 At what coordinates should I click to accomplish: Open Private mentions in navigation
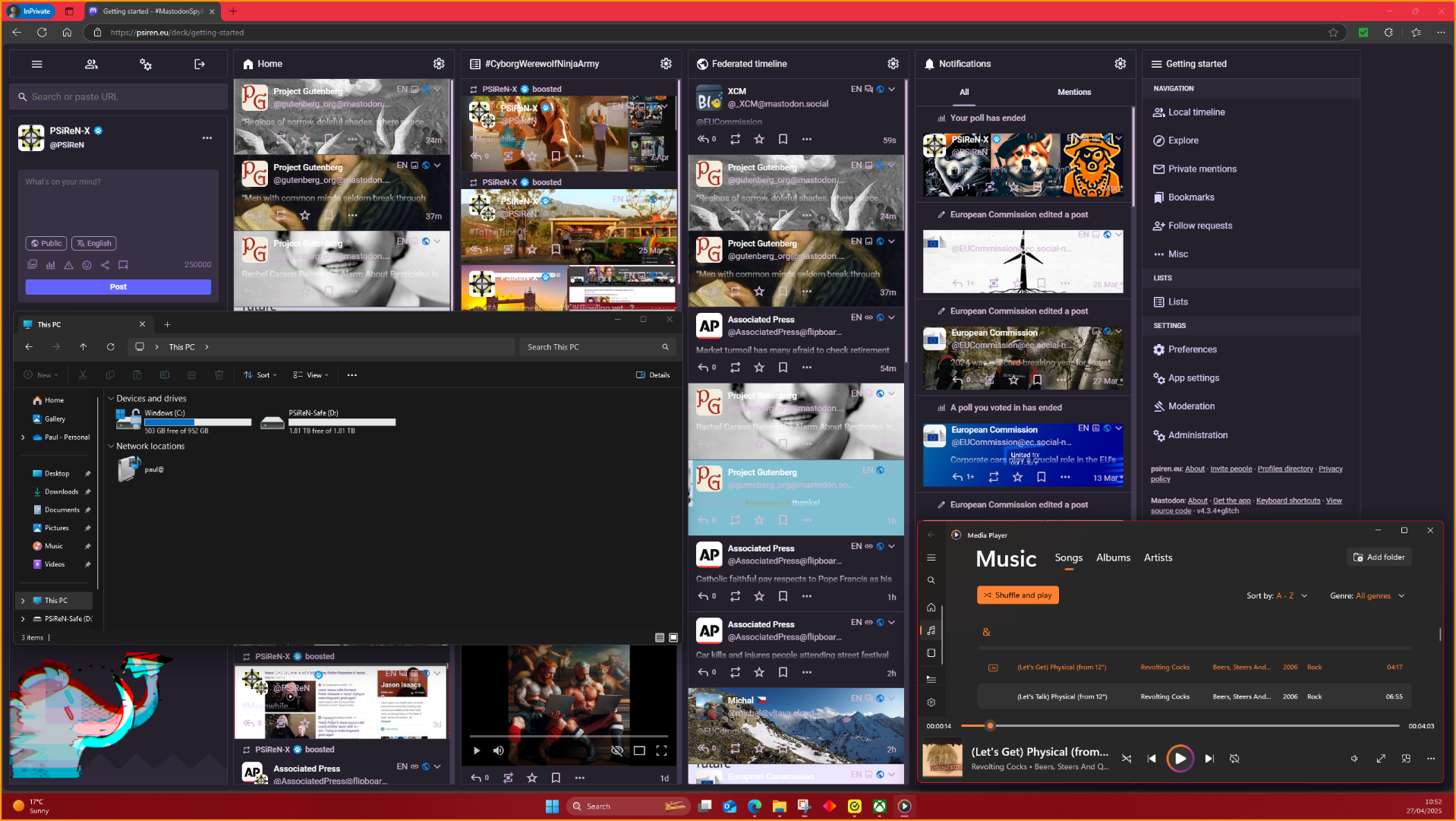pos(1202,169)
